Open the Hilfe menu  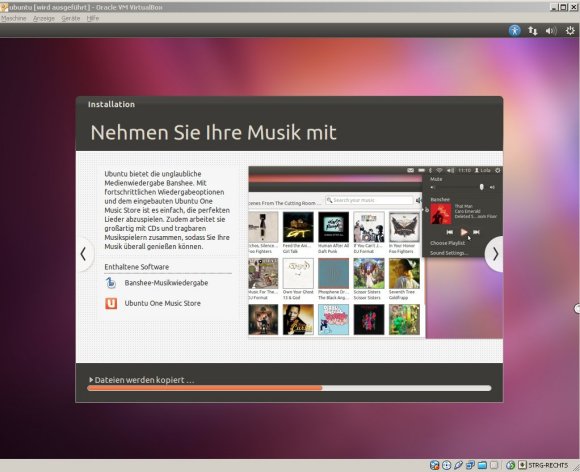coord(93,18)
